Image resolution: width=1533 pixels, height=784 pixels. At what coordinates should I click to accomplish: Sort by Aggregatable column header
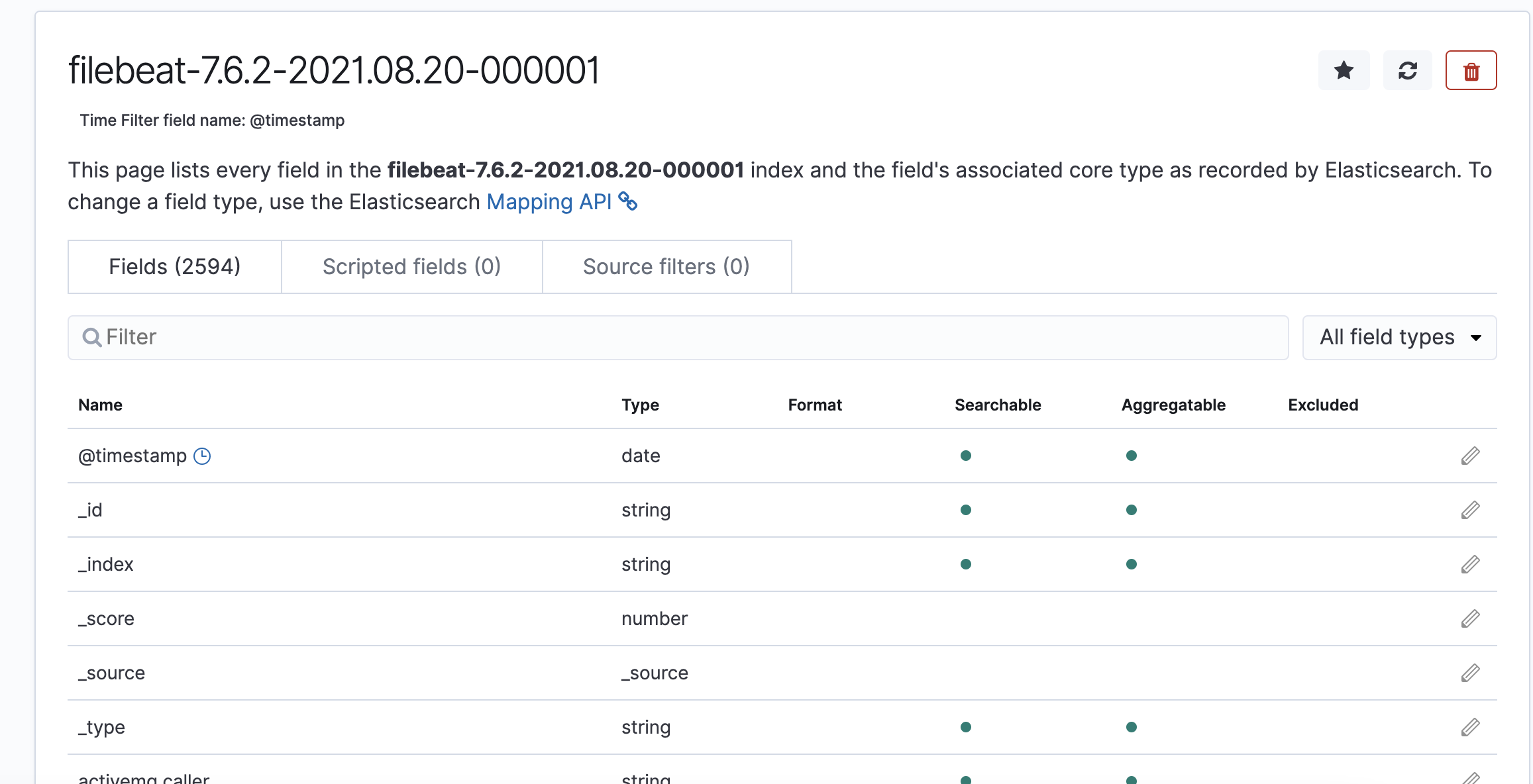coord(1173,405)
